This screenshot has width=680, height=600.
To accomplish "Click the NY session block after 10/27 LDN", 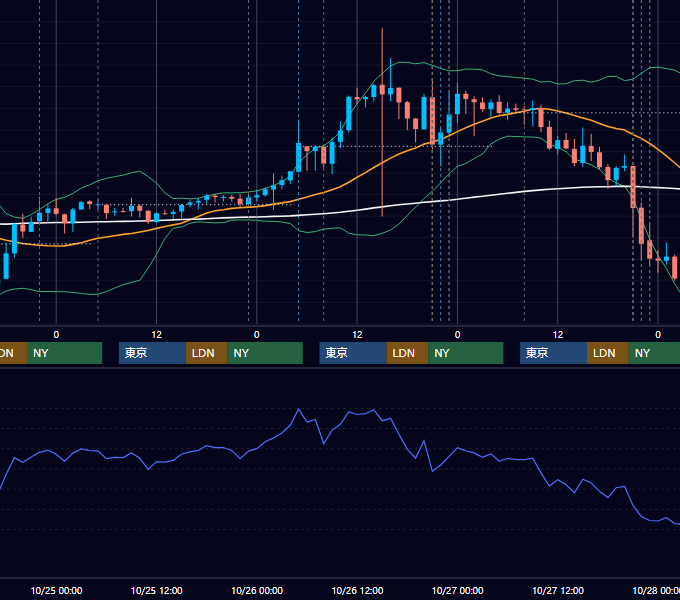I will 654,353.
